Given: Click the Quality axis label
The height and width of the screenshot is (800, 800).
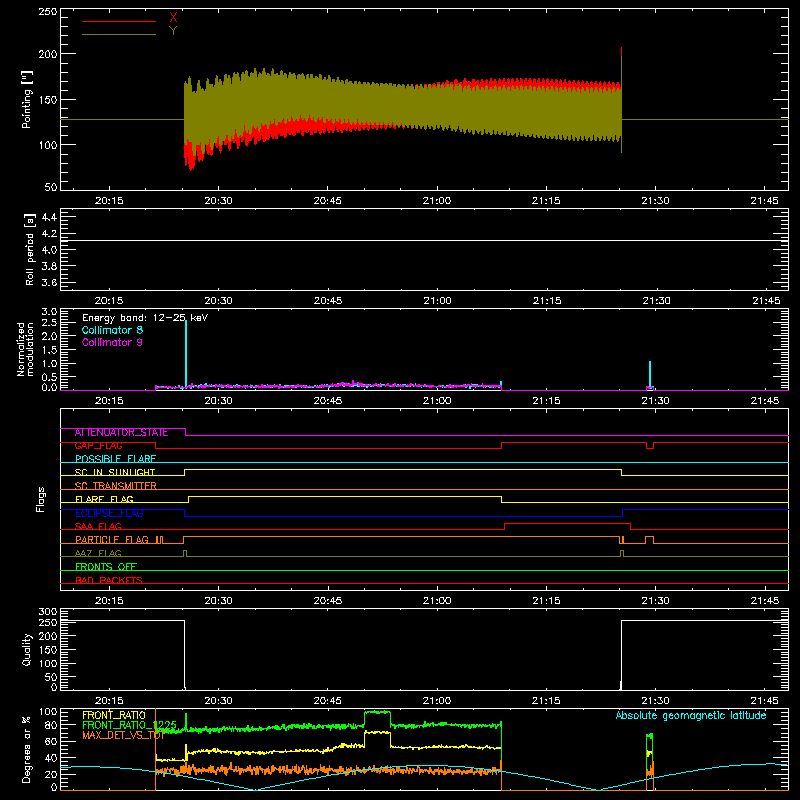Looking at the screenshot, I should pyautogui.click(x=27, y=649).
